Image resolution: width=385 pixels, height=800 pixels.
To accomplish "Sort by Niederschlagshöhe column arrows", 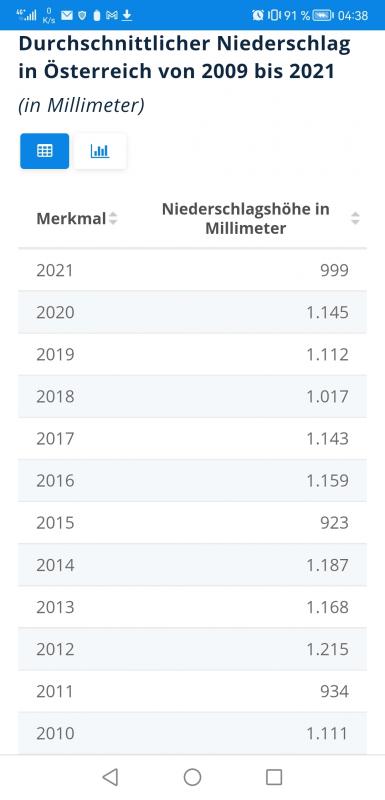I will pyautogui.click(x=355, y=219).
